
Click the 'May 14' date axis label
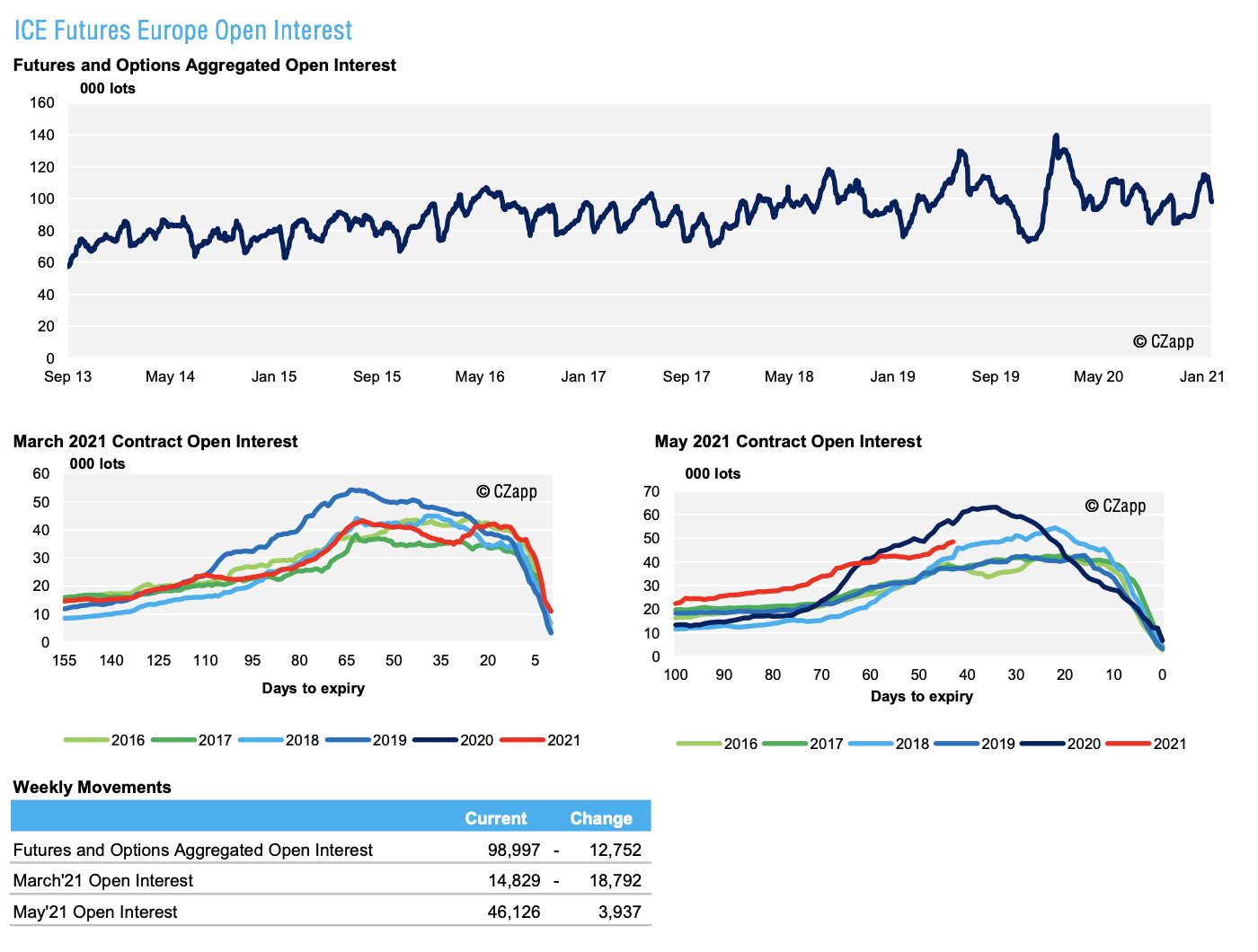coord(171,376)
